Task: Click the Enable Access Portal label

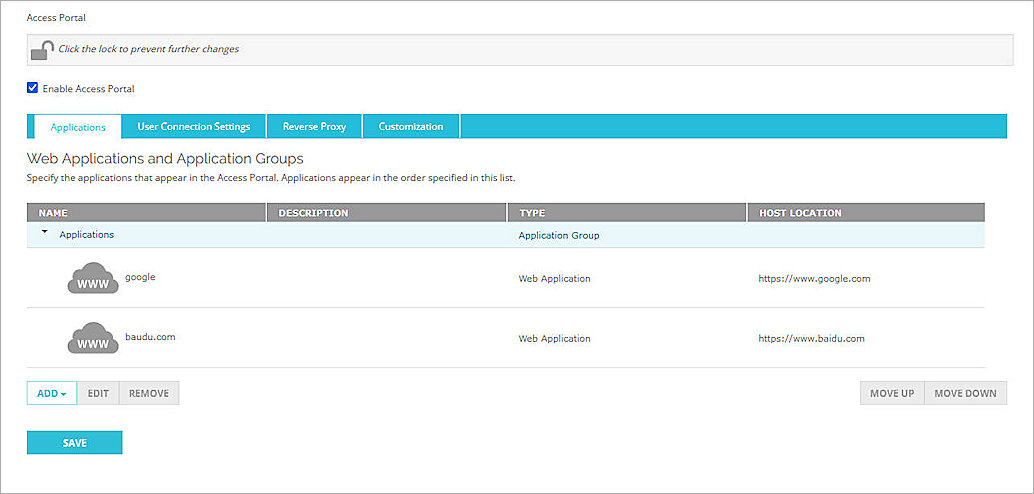Action: click(x=88, y=88)
